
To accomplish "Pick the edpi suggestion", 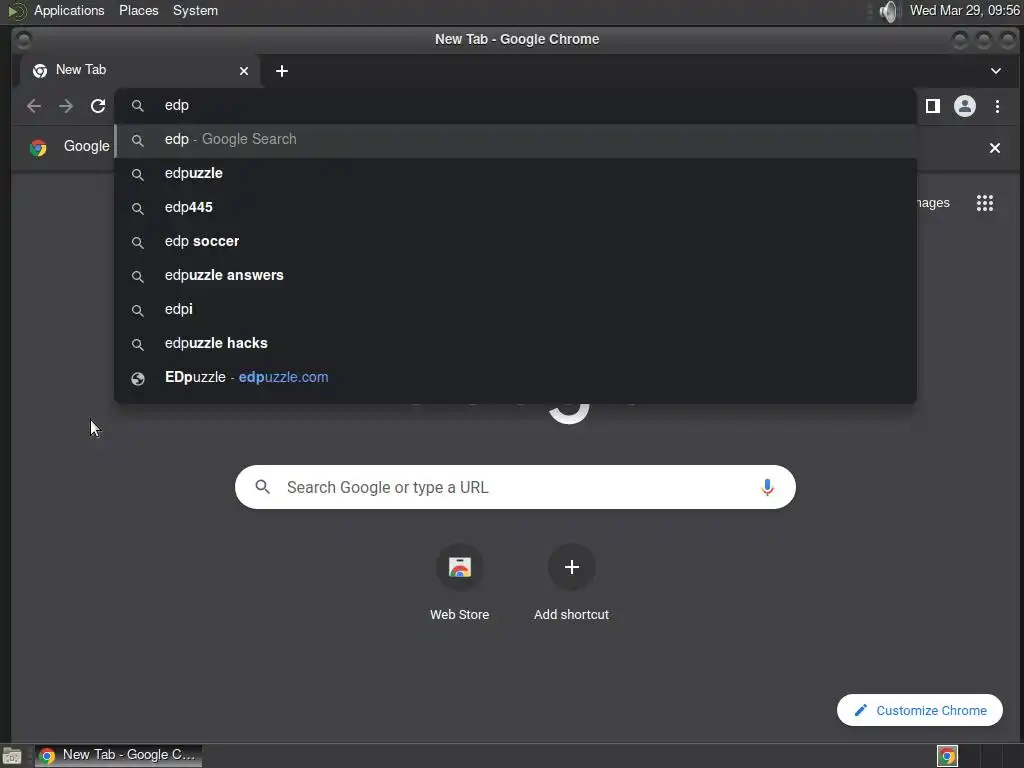I will [x=515, y=310].
